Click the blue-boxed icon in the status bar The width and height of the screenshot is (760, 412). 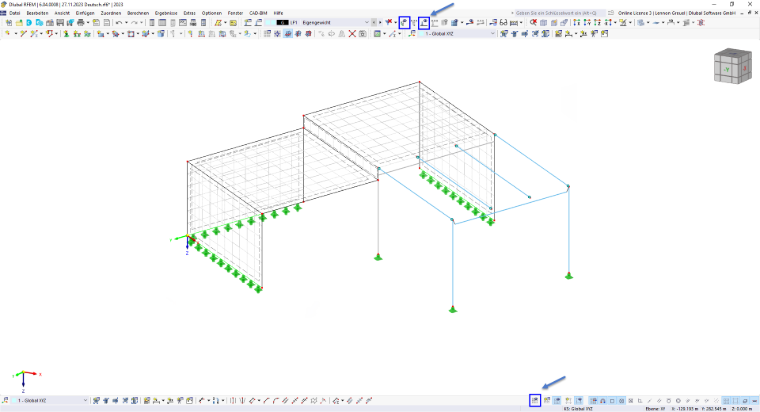[535, 400]
